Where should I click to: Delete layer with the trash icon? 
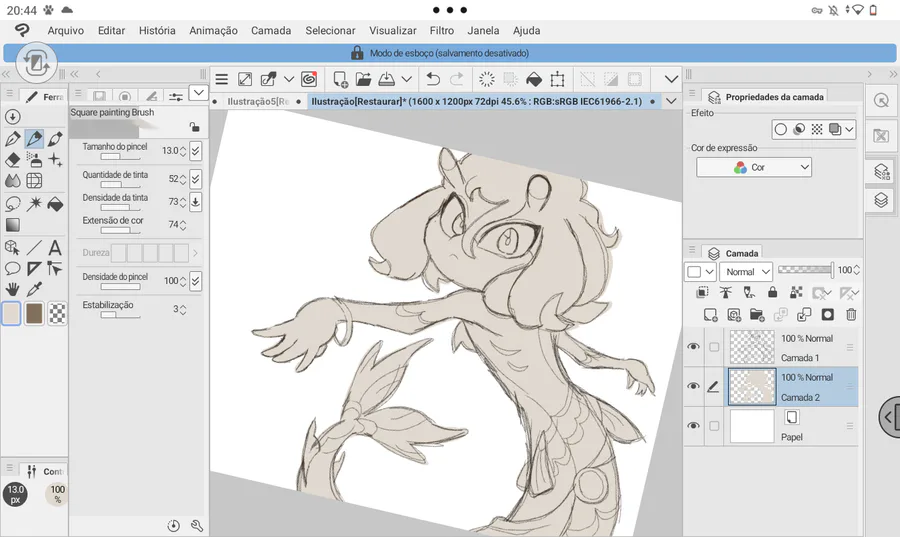click(851, 314)
